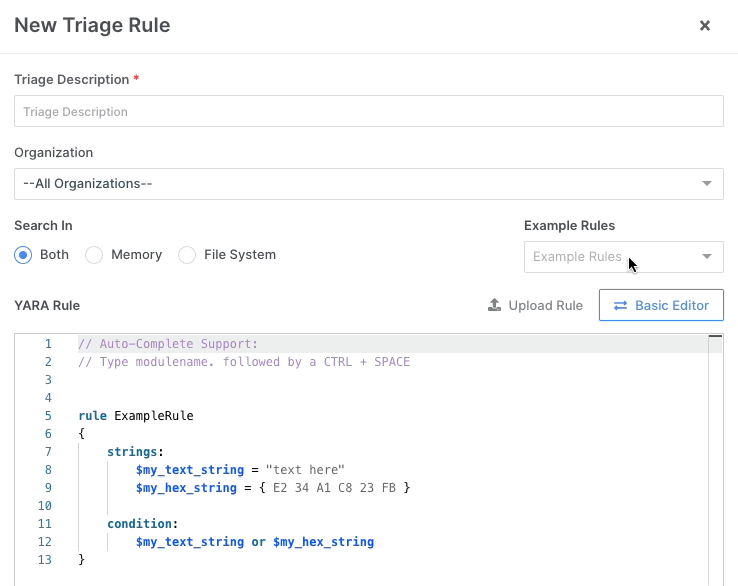The image size is (738, 586).
Task: Focus the Triage Description text field
Action: (x=368, y=111)
